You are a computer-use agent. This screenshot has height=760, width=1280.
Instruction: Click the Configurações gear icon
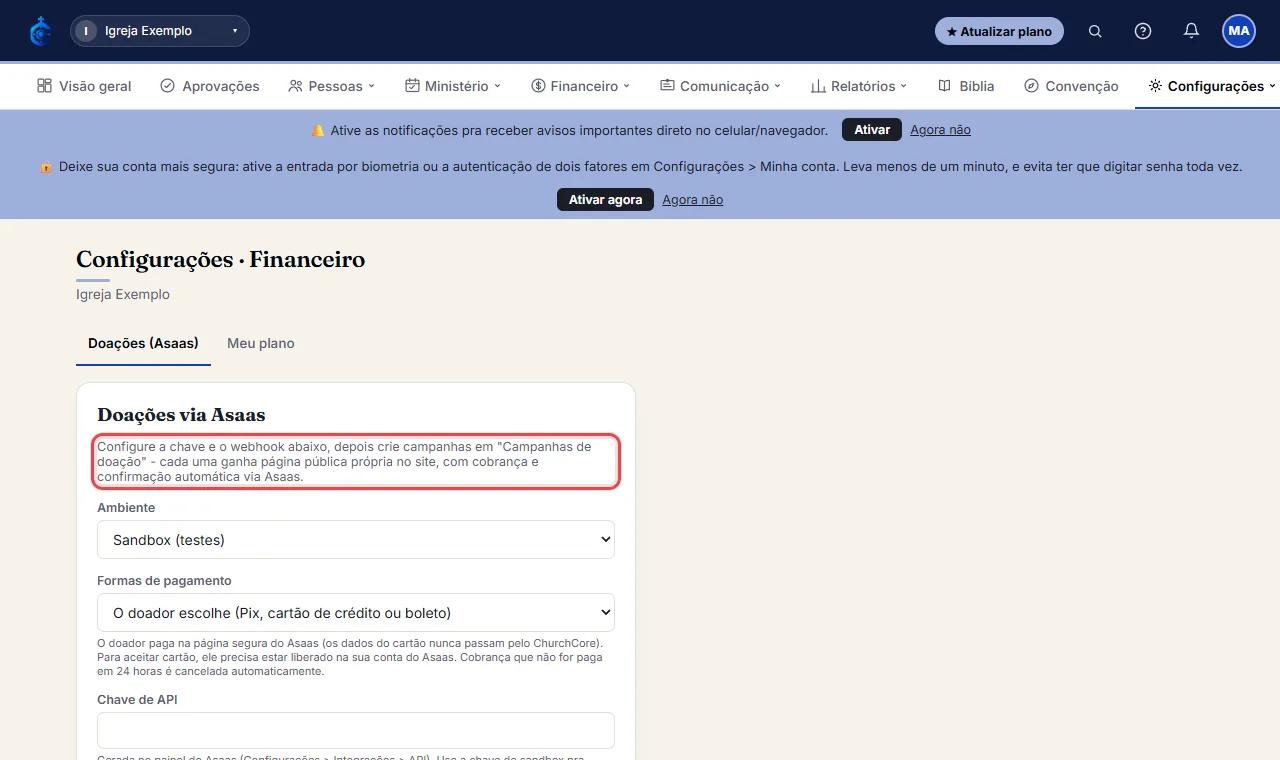tap(1155, 86)
